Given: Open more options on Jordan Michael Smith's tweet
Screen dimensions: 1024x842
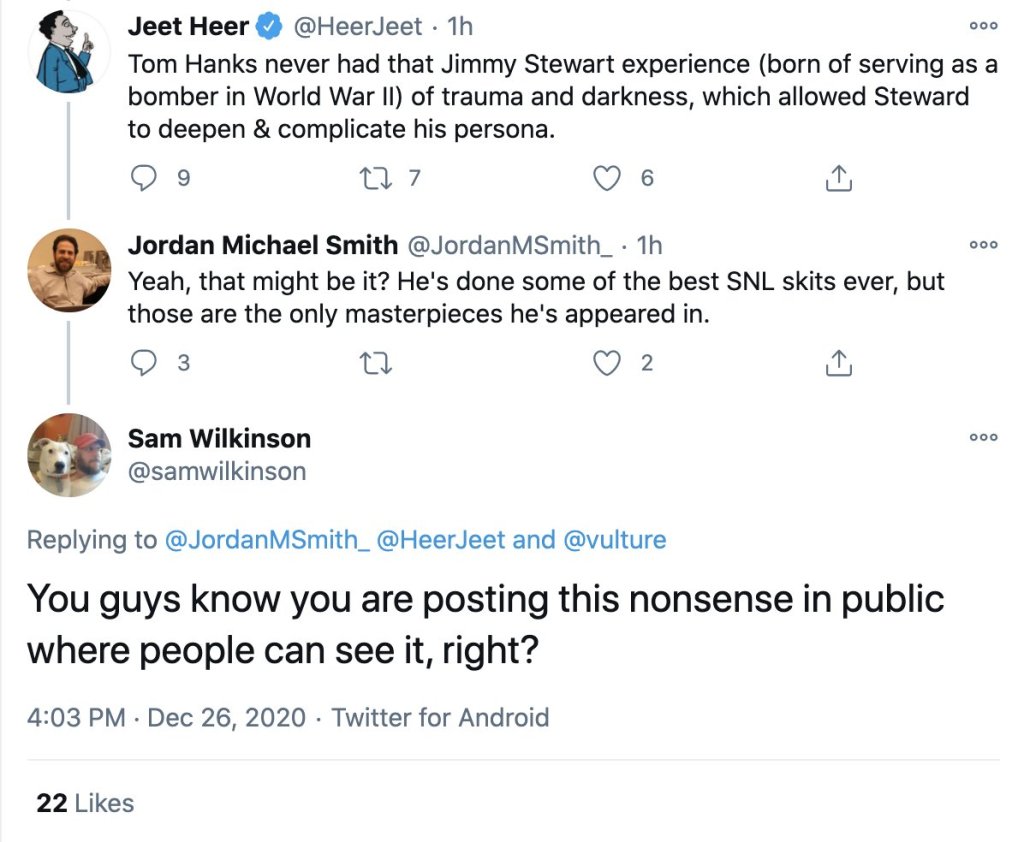Looking at the screenshot, I should point(983,244).
